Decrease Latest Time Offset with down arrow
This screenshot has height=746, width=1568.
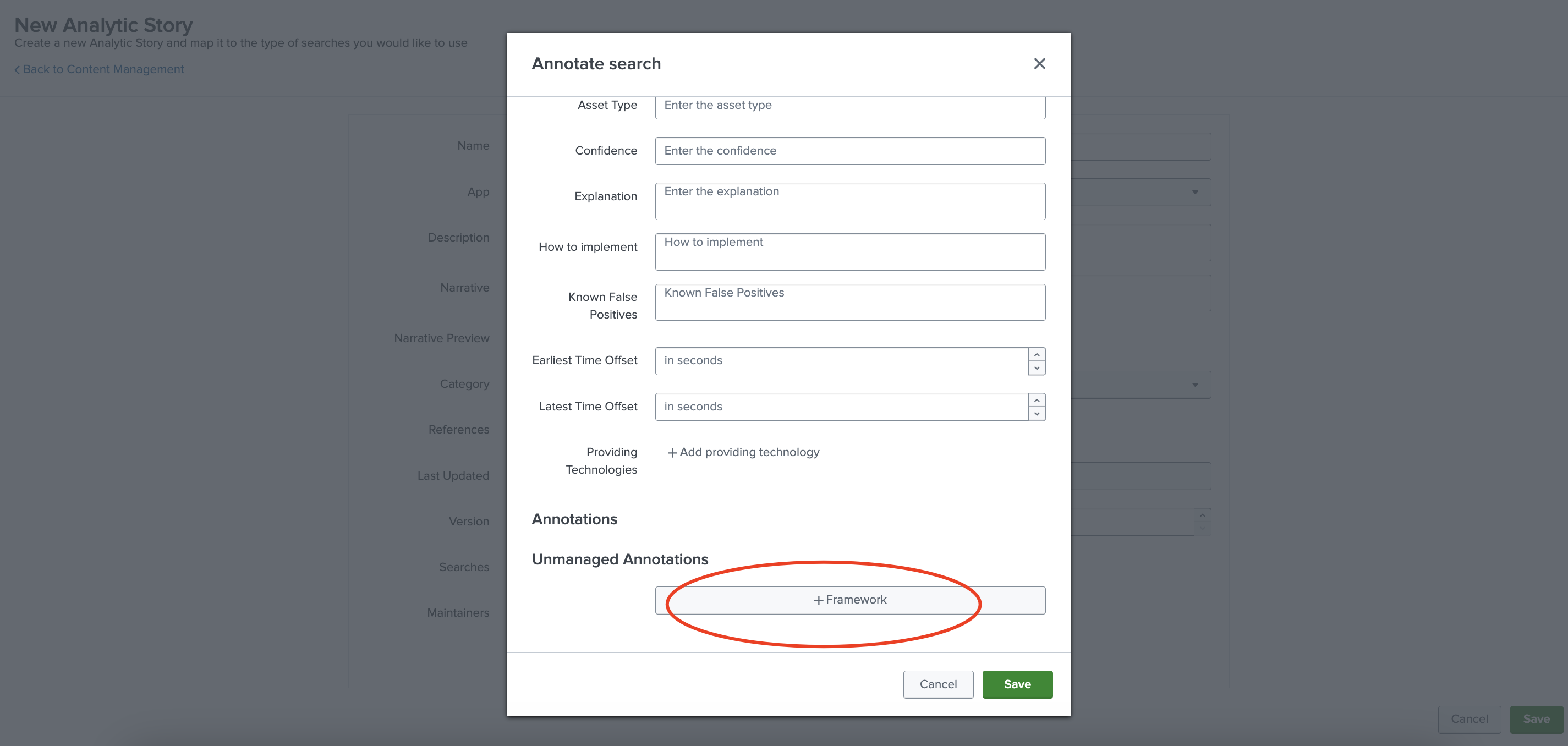[x=1037, y=414]
